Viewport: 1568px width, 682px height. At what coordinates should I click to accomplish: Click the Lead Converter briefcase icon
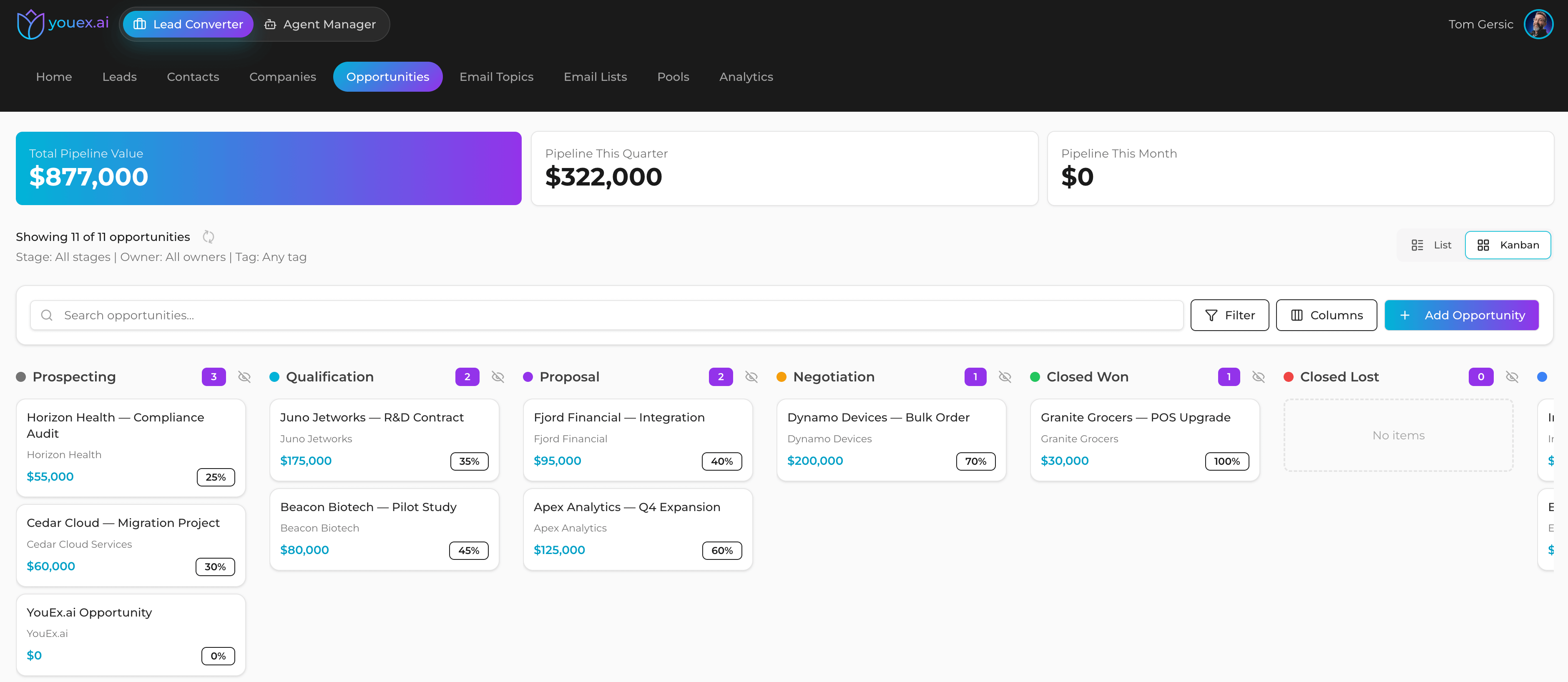[x=139, y=24]
